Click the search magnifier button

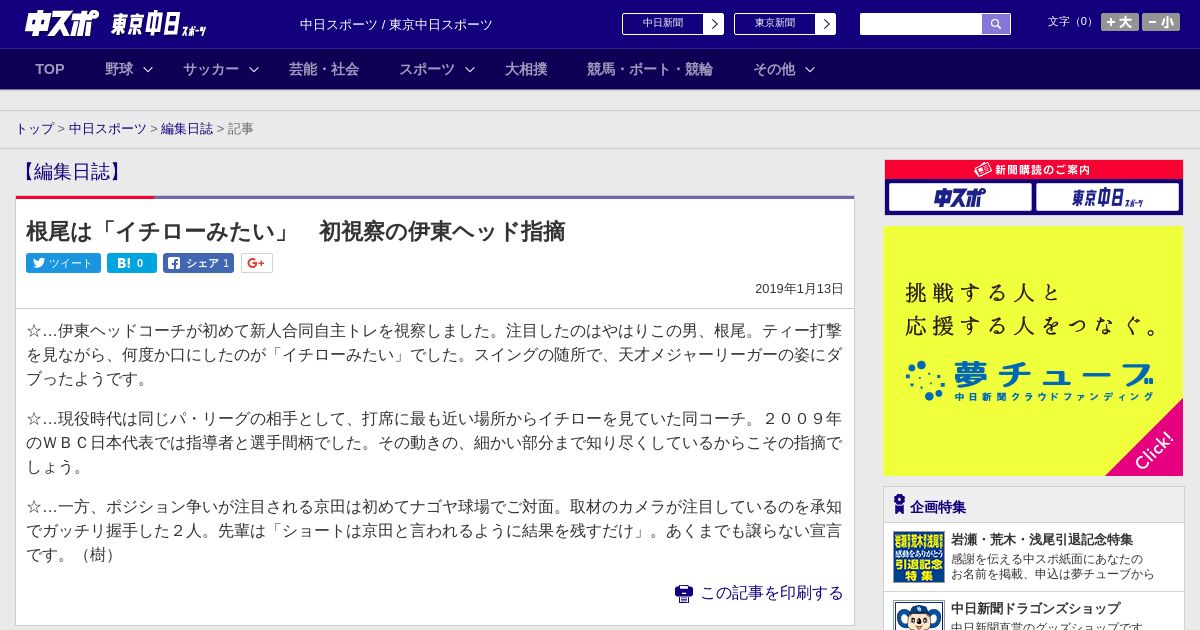pos(996,24)
